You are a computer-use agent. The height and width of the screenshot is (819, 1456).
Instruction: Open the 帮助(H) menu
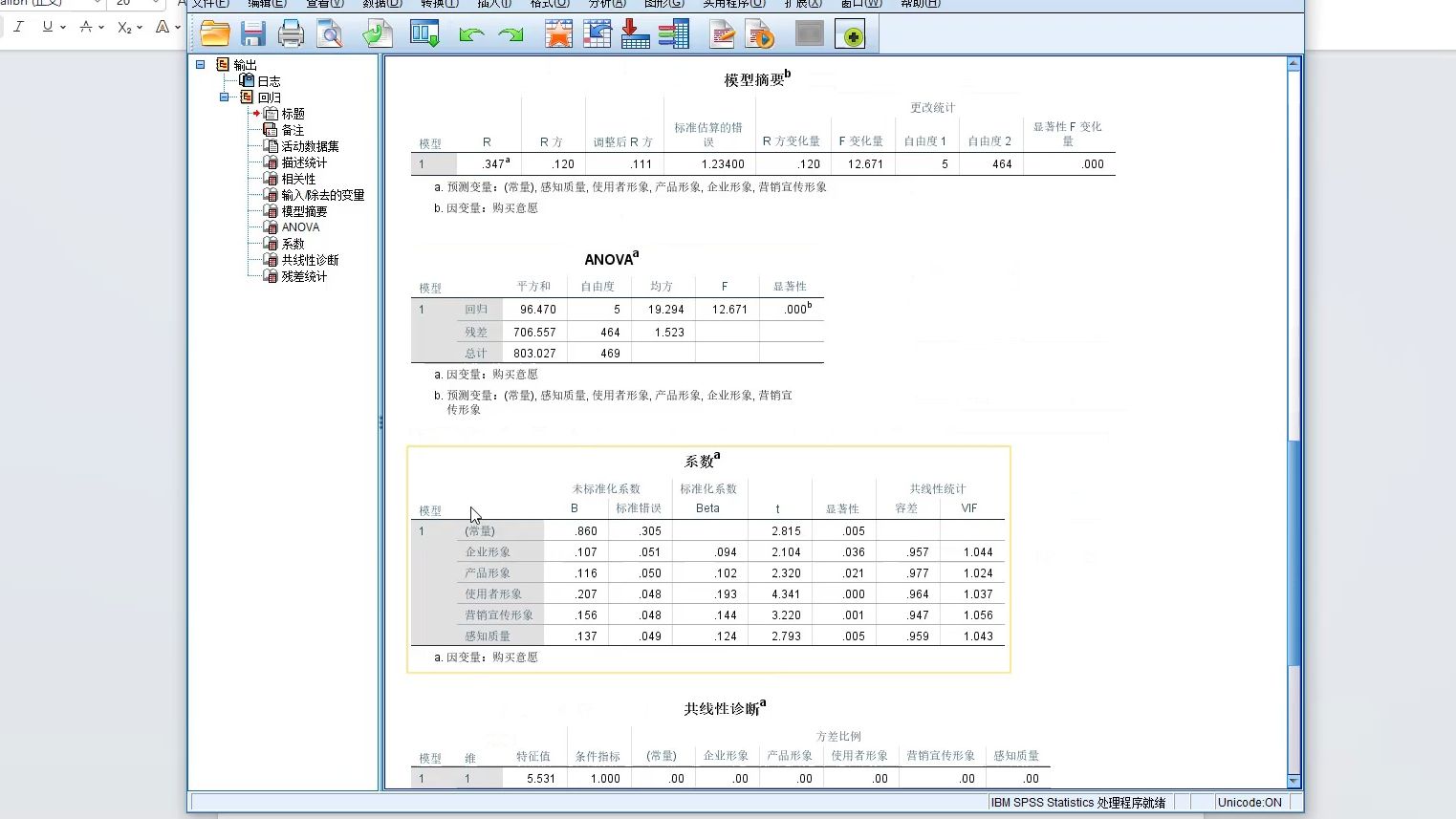click(x=920, y=4)
